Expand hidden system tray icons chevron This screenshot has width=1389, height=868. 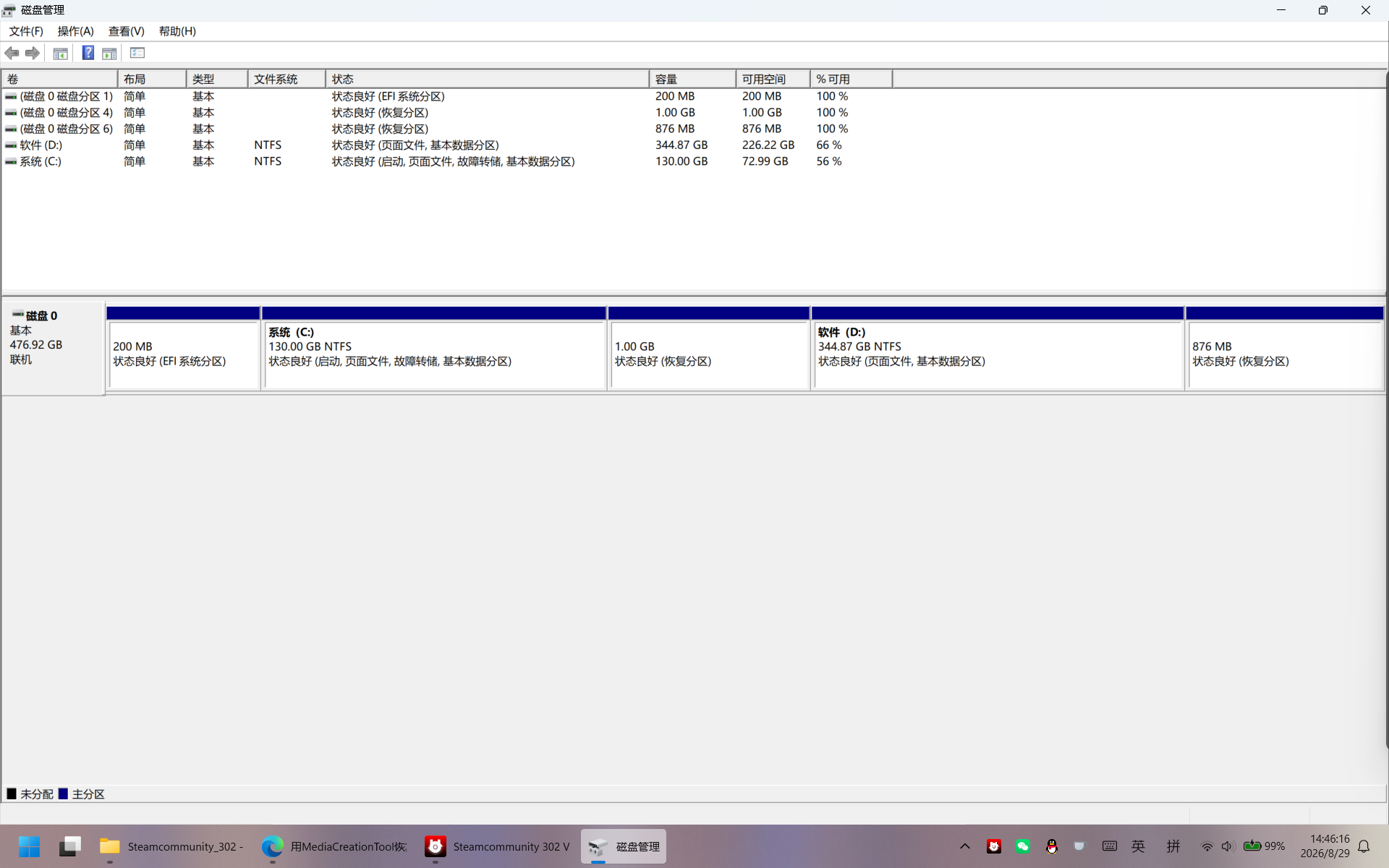pos(965,846)
